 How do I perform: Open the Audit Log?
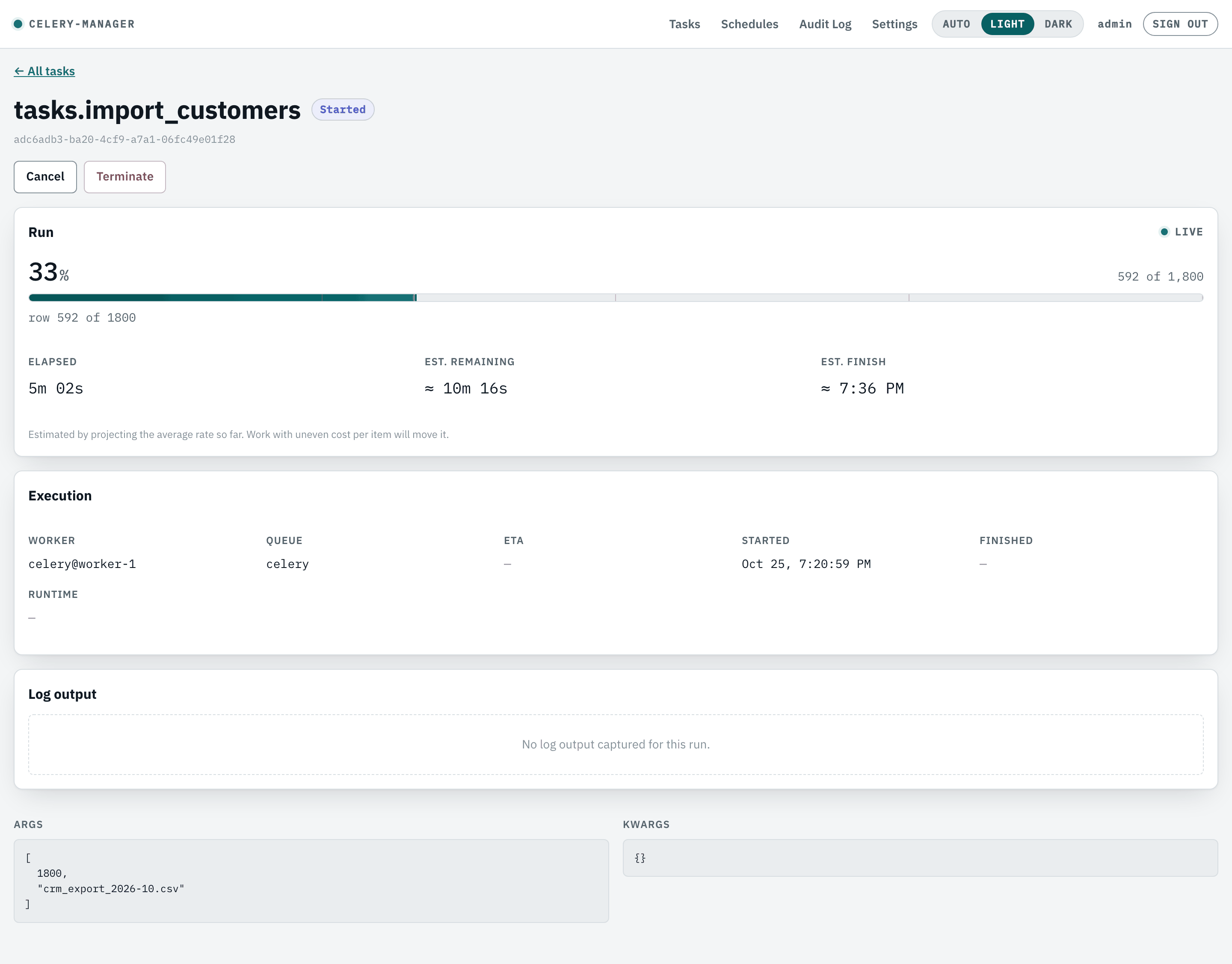click(825, 24)
